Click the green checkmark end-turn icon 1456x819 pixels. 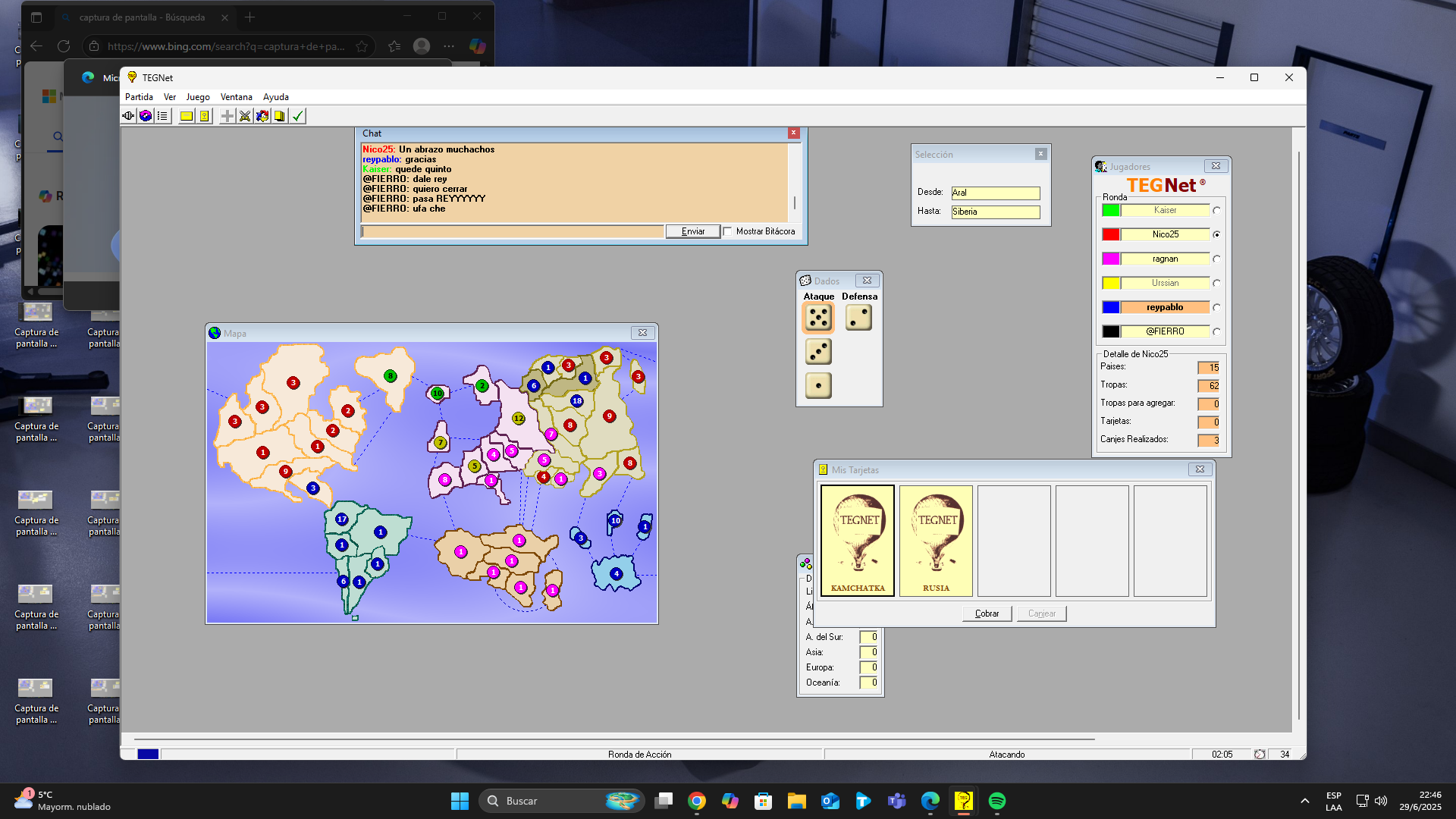[297, 116]
